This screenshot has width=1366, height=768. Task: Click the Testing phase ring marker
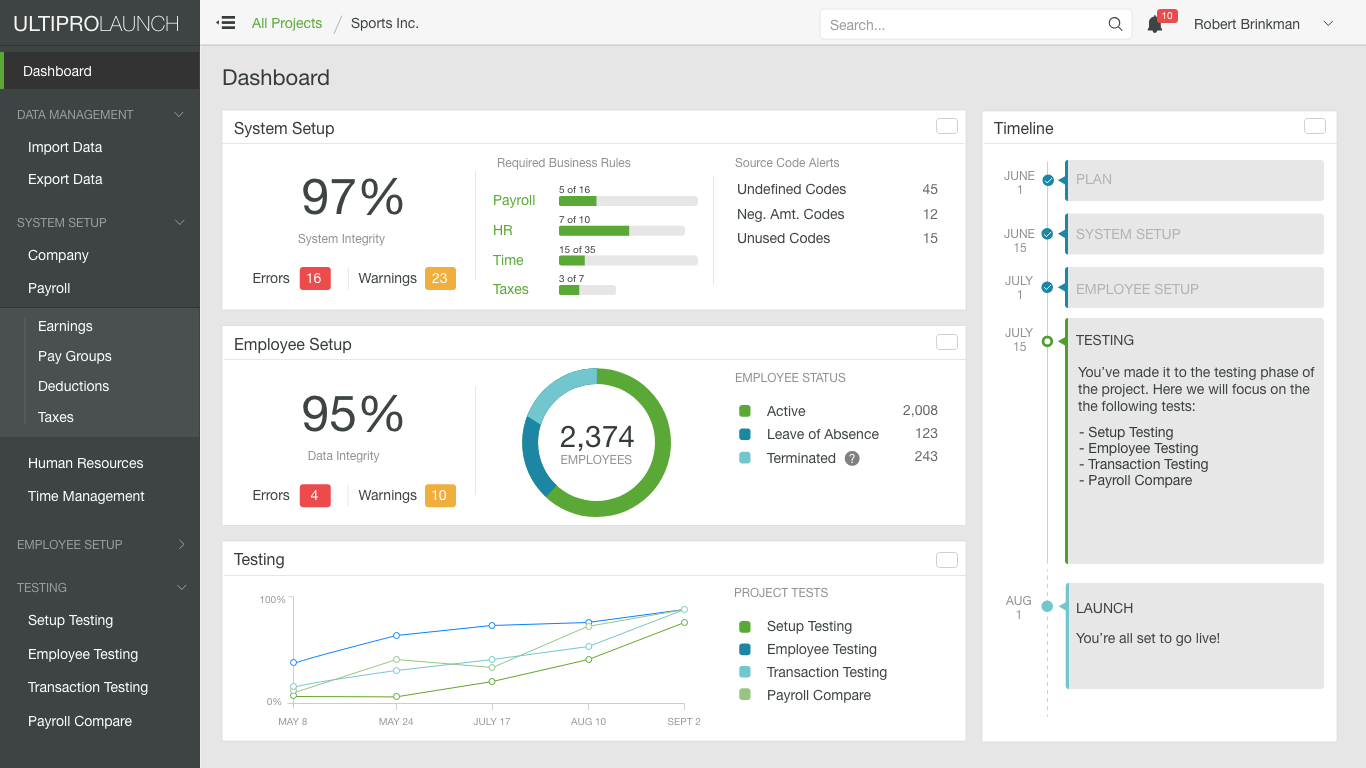click(1047, 341)
